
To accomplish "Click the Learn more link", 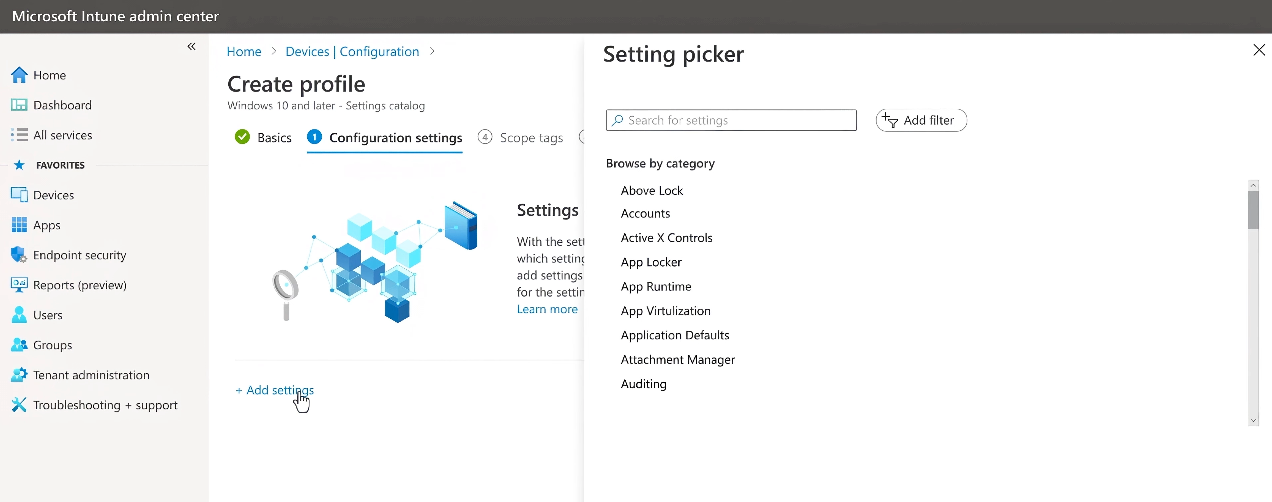I will (x=547, y=309).
